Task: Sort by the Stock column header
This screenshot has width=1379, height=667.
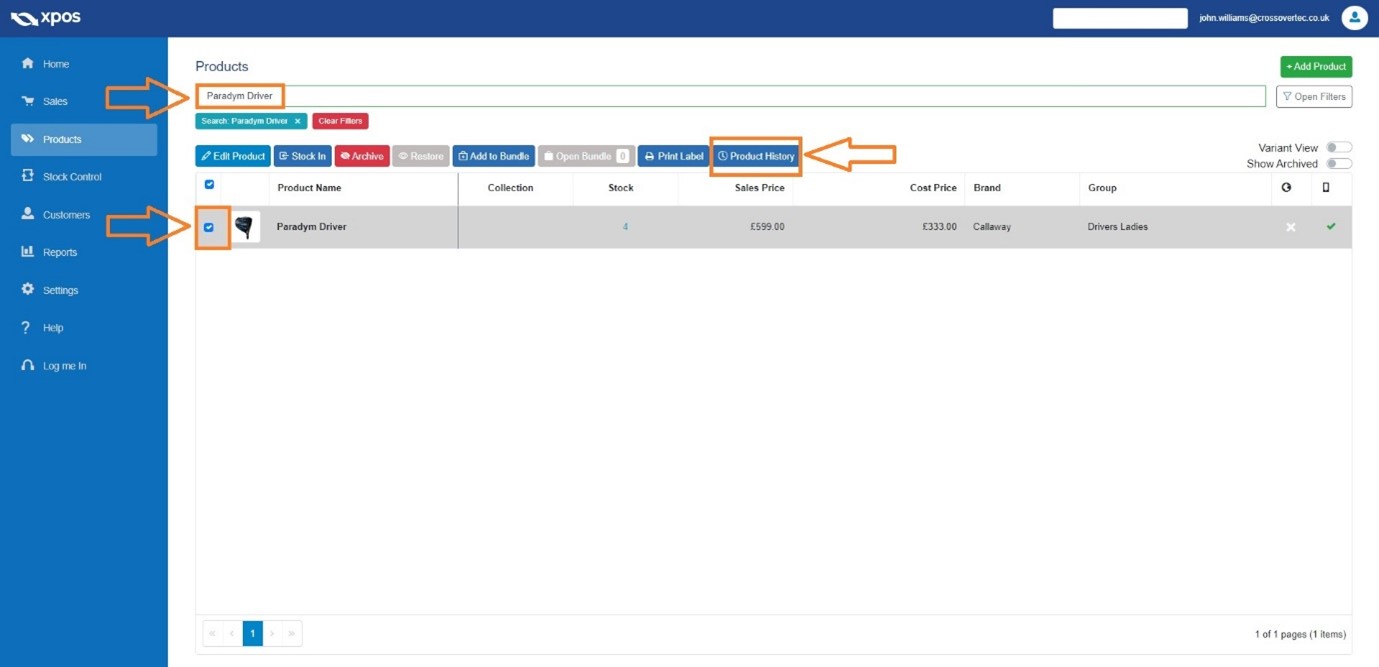Action: (x=621, y=187)
